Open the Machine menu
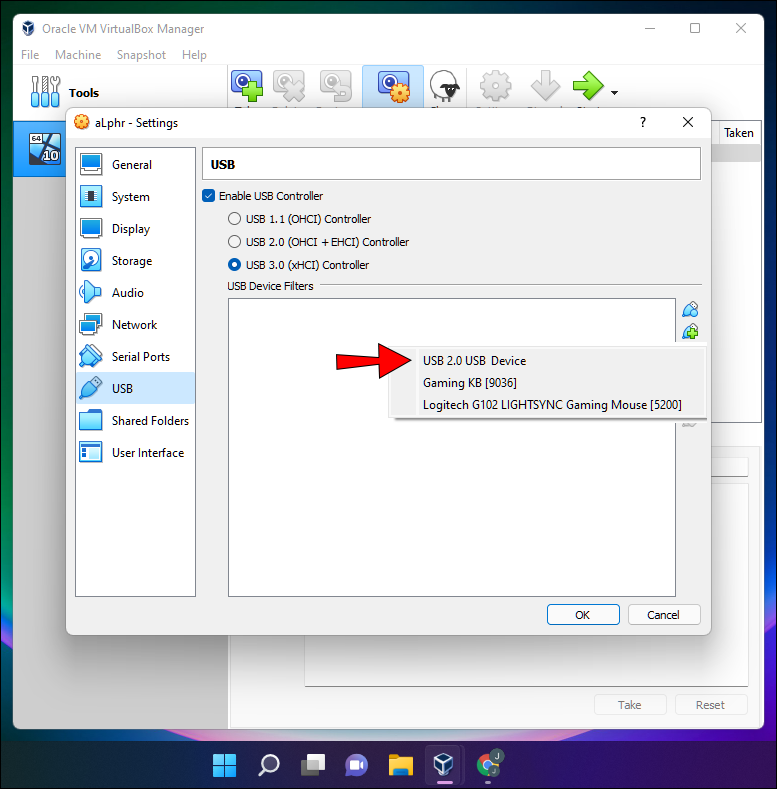Viewport: 777px width, 789px height. click(x=78, y=55)
